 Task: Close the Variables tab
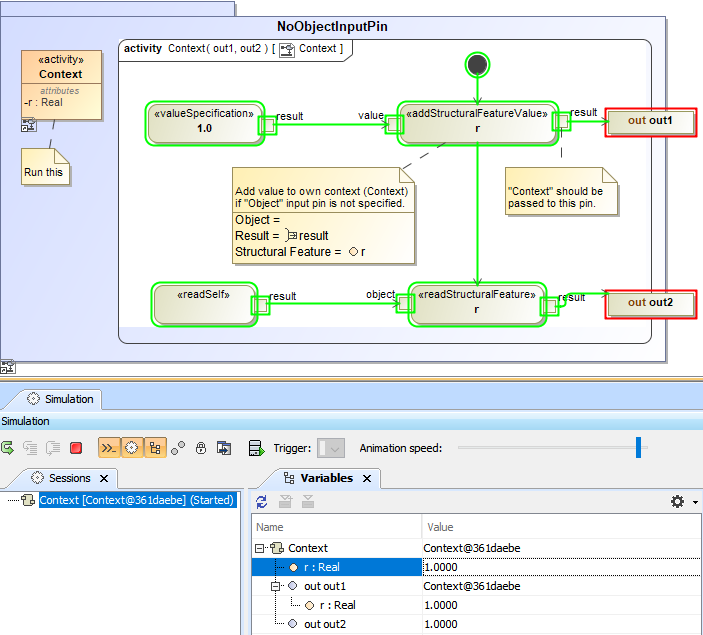[366, 479]
